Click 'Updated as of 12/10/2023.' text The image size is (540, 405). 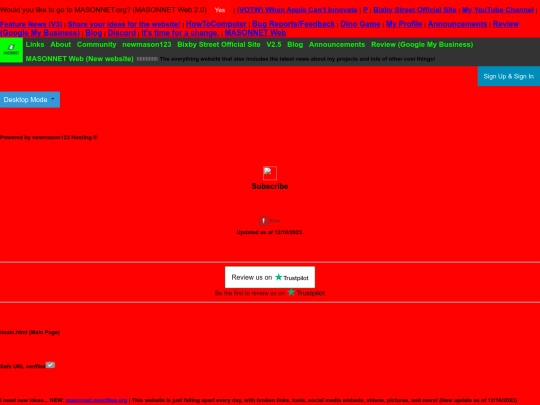tap(270, 232)
